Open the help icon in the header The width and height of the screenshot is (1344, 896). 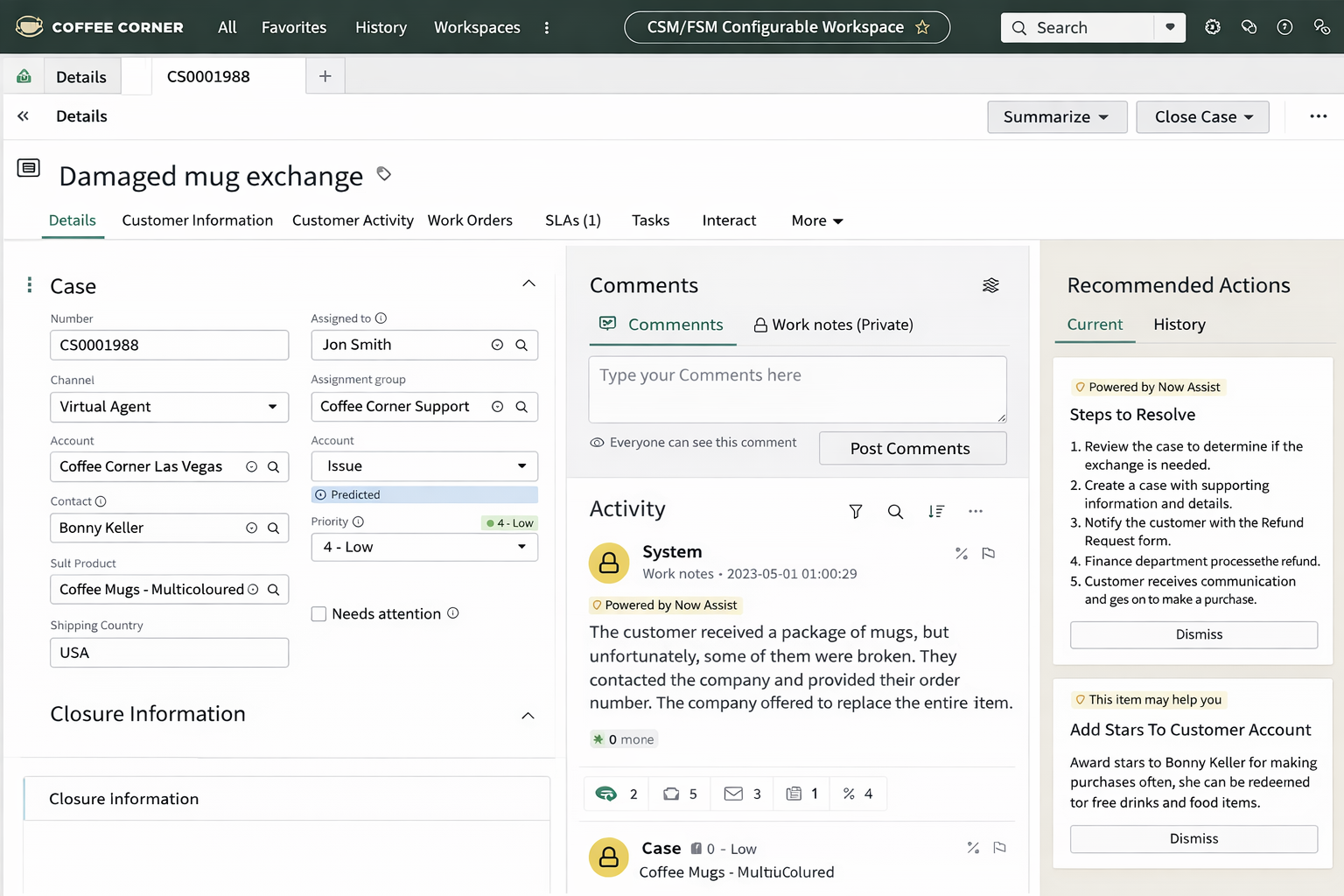pos(1284,27)
